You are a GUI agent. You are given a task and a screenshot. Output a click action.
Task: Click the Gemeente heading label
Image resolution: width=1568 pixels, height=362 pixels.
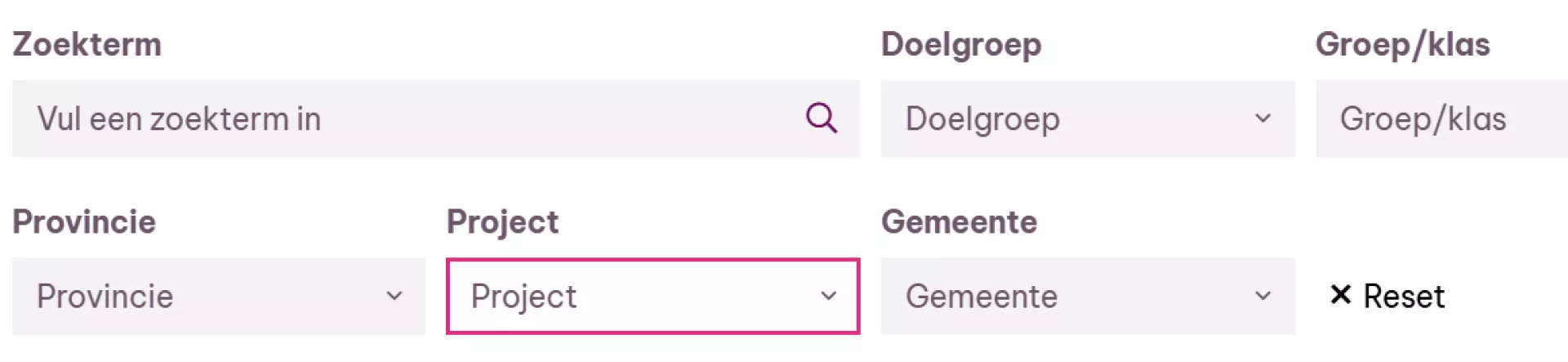(x=959, y=221)
